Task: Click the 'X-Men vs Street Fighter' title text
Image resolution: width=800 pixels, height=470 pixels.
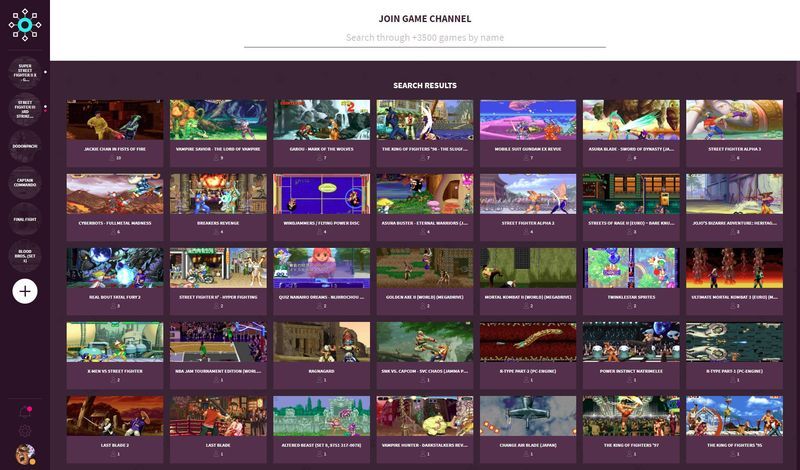Action: tap(115, 371)
